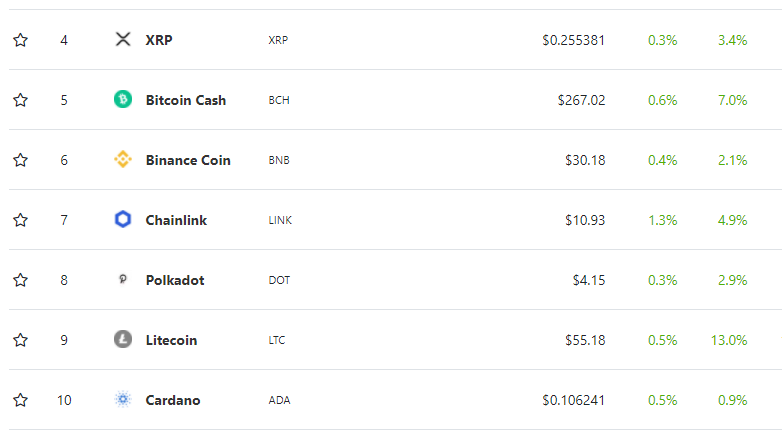
Task: Open the Bitcoin Cash coin page
Action: pos(186,100)
